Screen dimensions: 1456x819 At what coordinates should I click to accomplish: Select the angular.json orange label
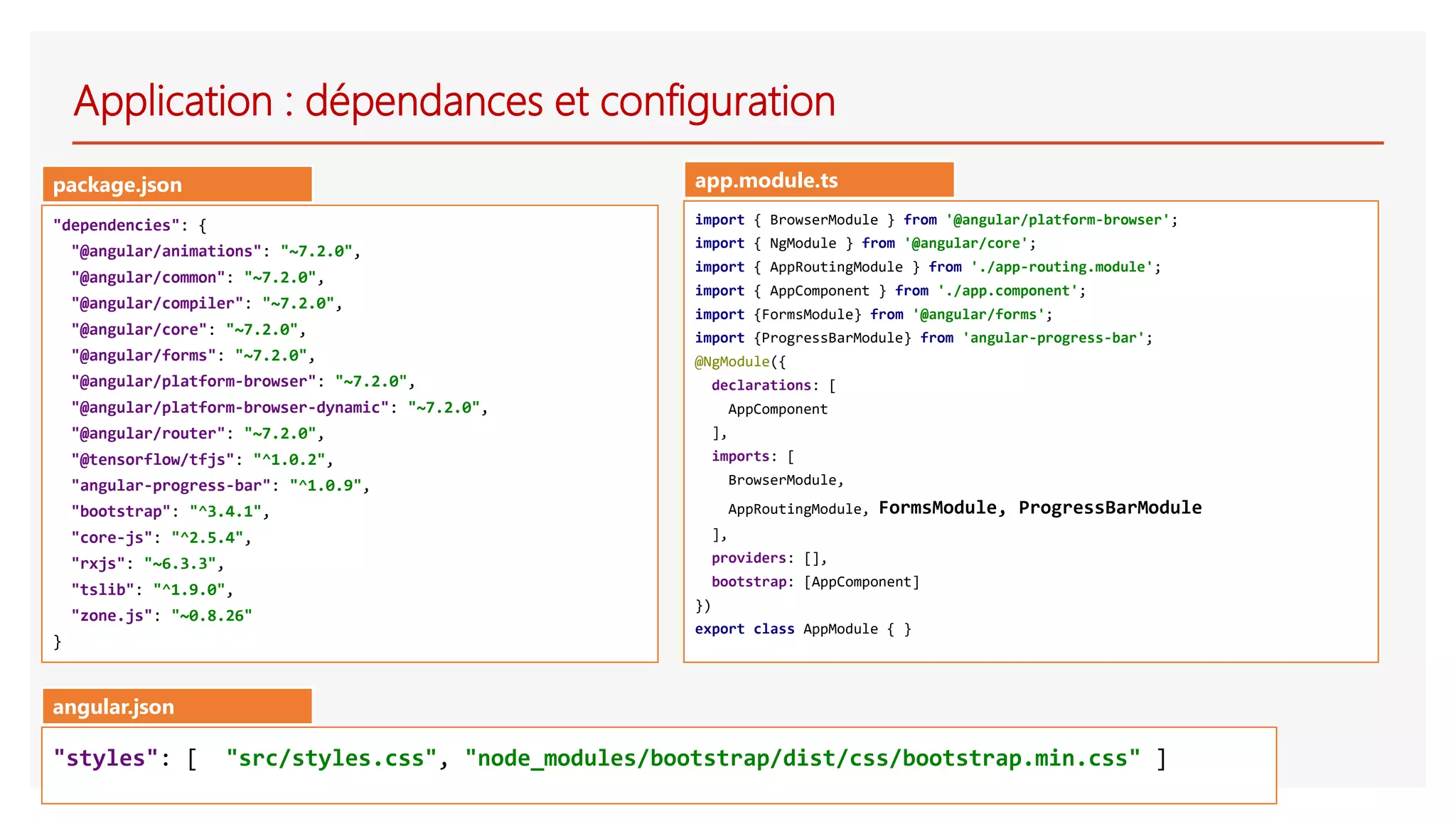pos(177,706)
